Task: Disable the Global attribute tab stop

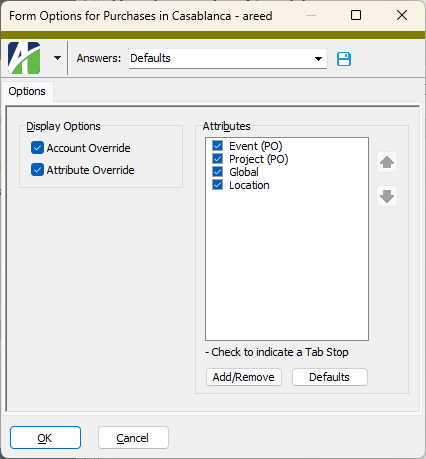Action: (x=218, y=172)
